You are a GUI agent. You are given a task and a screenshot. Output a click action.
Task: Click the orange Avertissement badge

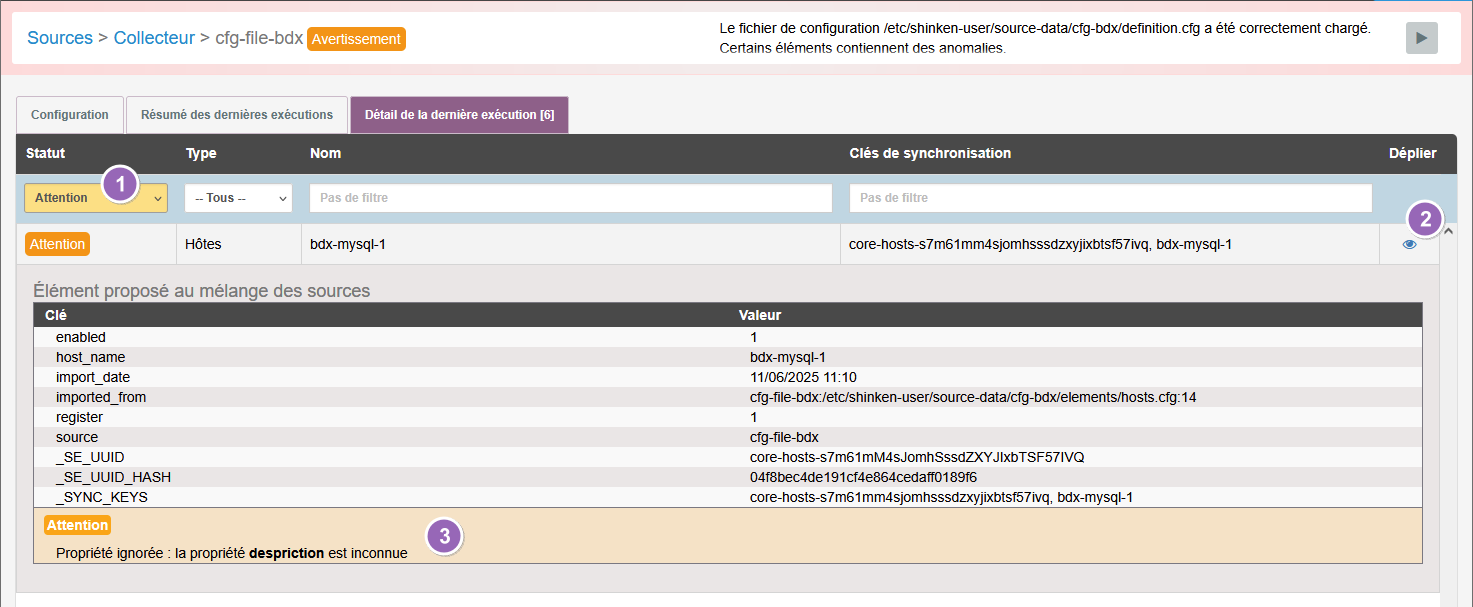point(356,39)
